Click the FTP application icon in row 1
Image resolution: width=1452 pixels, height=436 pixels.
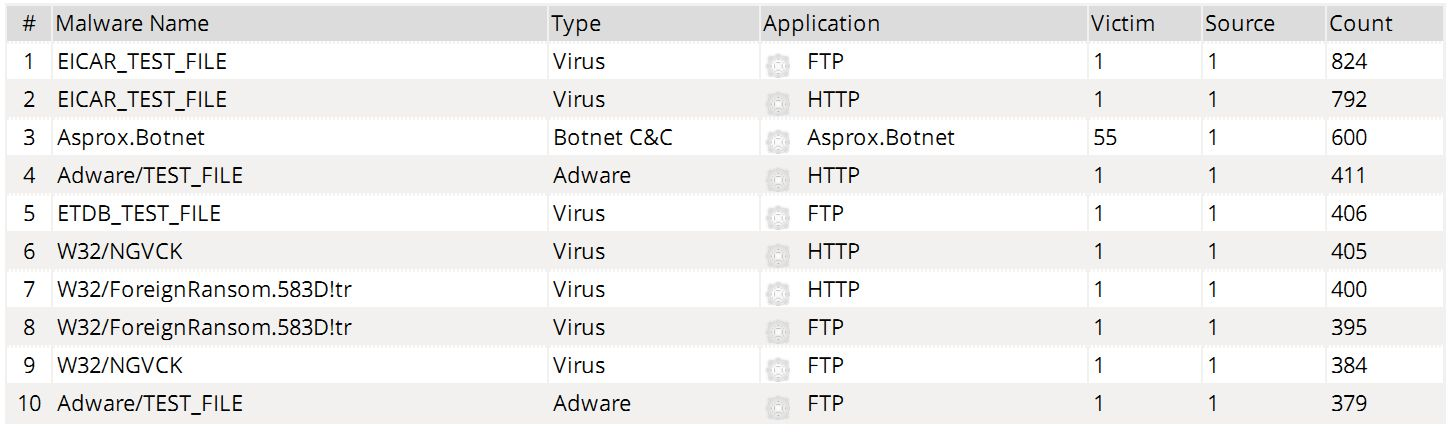coord(777,63)
